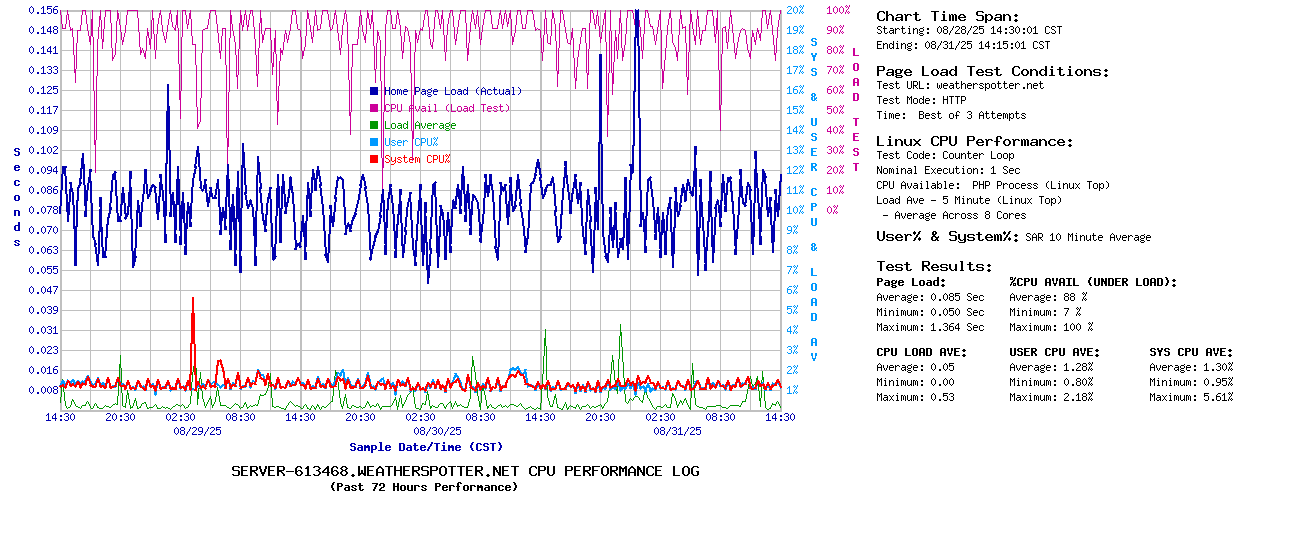Click the 100% label on Load Test axis
The height and width of the screenshot is (550, 1300).
(x=838, y=10)
